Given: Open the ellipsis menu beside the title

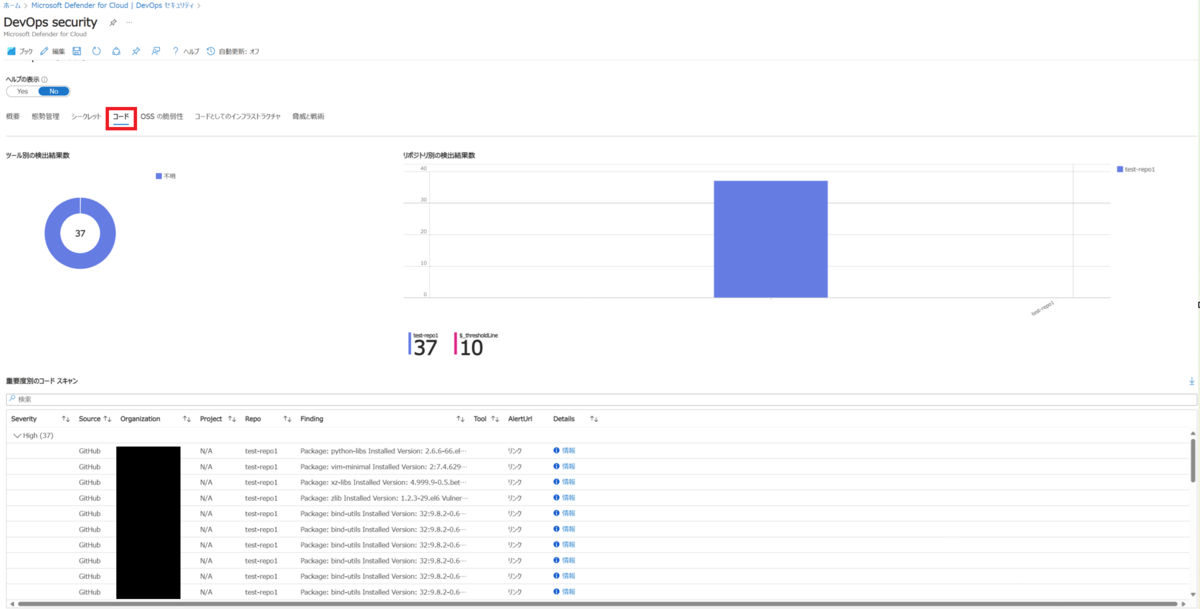Looking at the screenshot, I should (129, 22).
